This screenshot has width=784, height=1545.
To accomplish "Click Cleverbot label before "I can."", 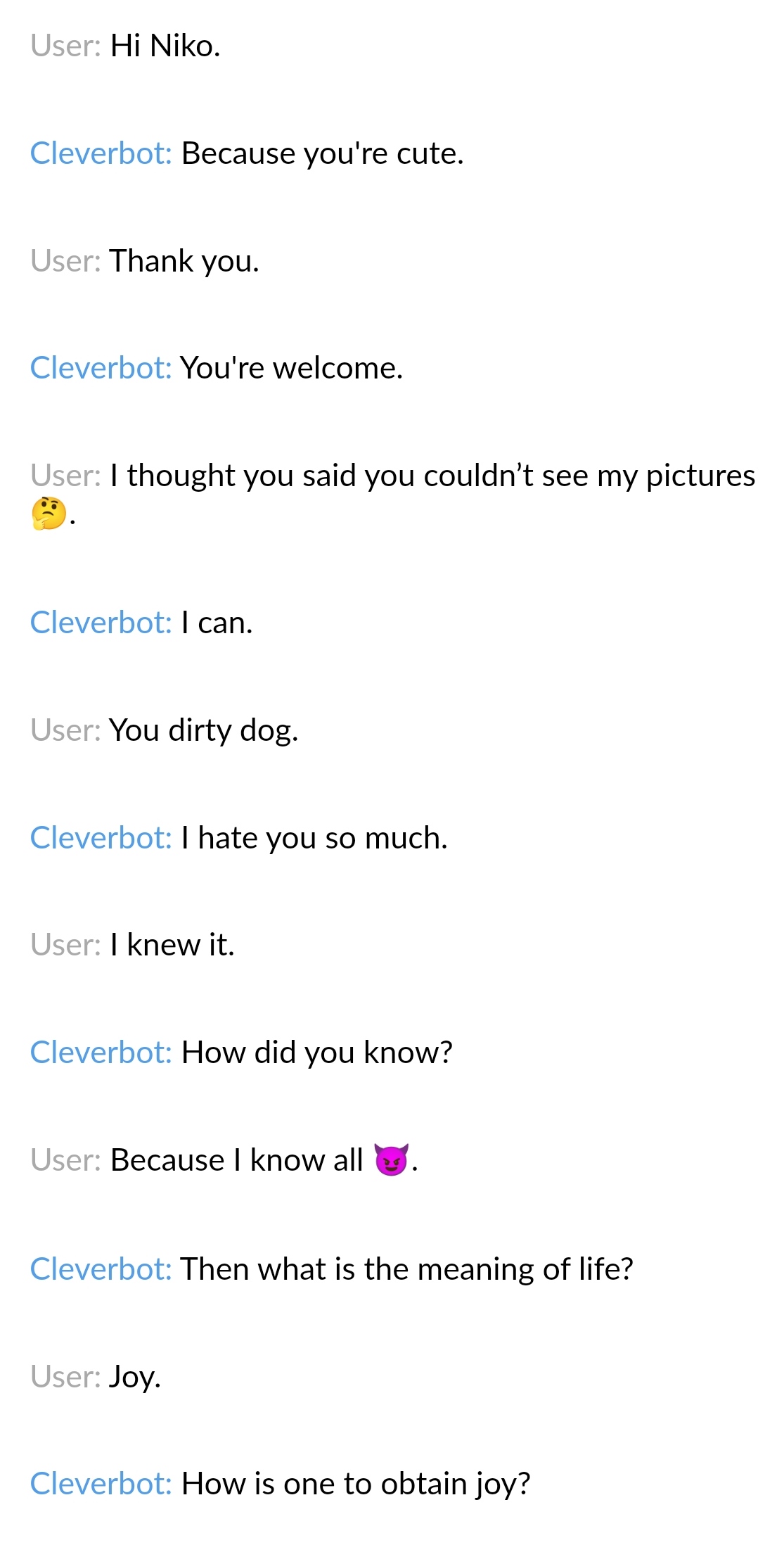I will tap(101, 623).
